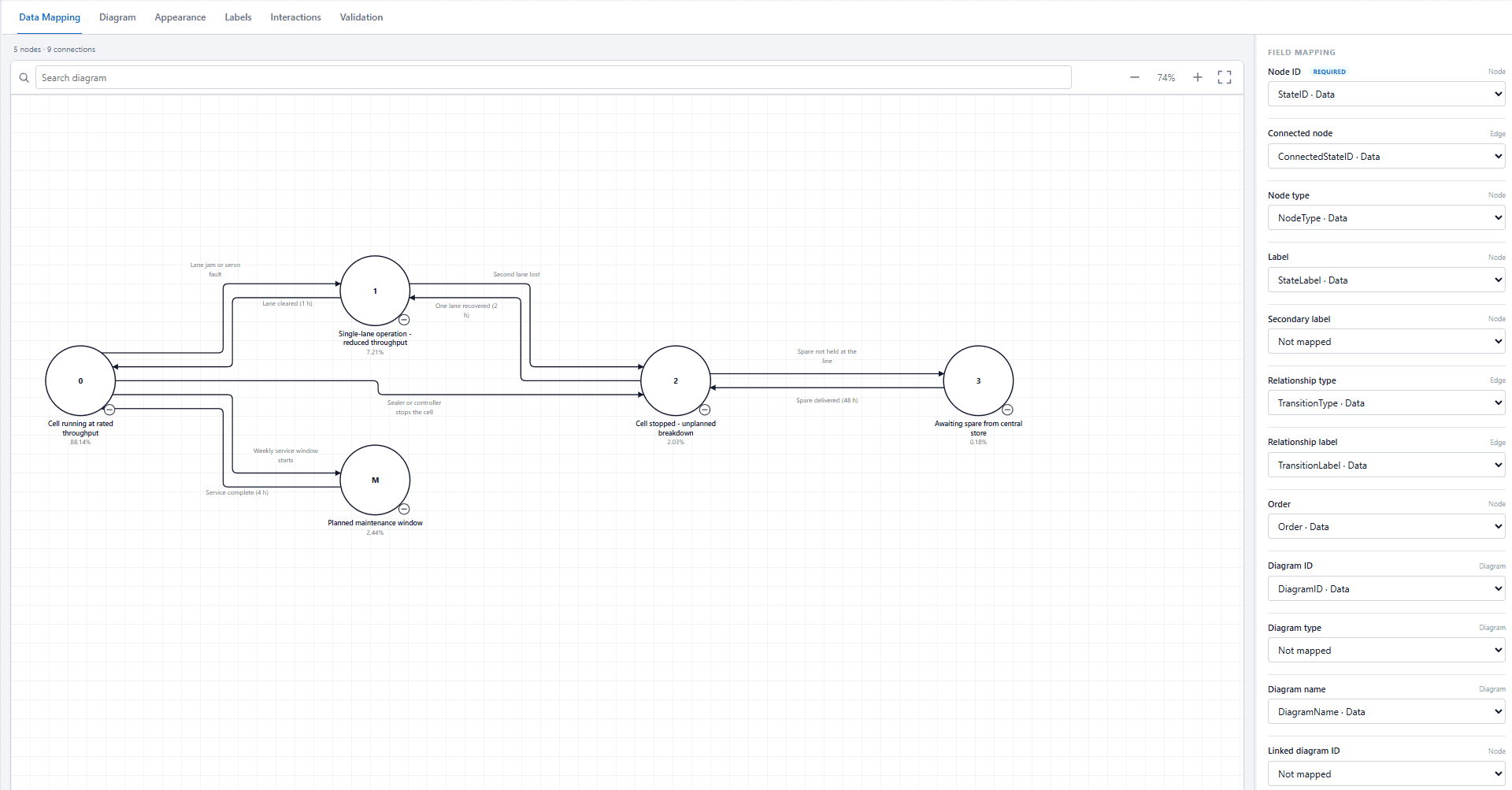Open the Order field dropdown
The image size is (1512, 790).
(1386, 527)
